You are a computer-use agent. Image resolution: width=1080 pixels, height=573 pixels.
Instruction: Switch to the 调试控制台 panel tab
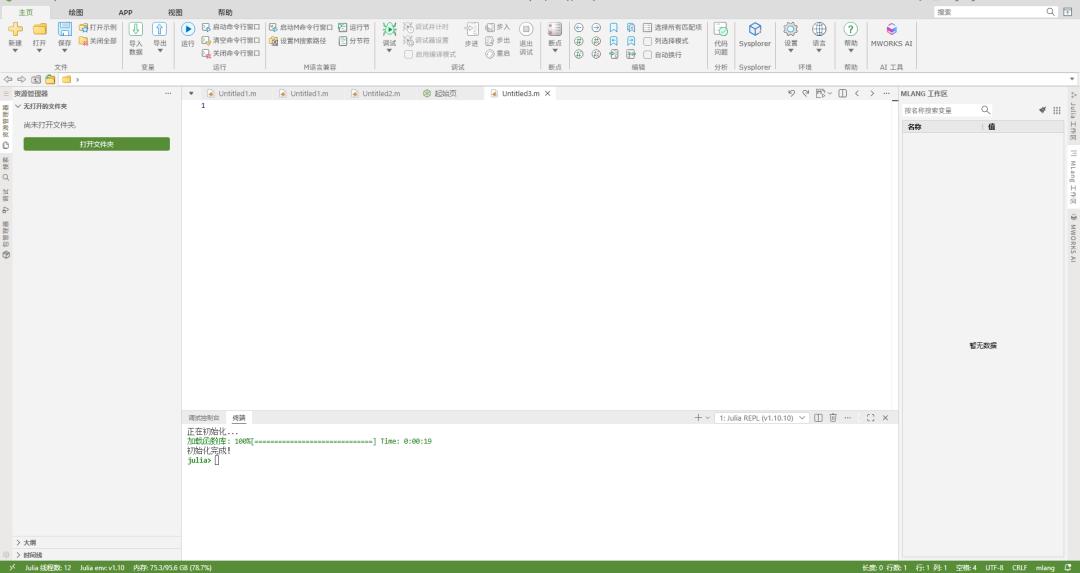(x=204, y=418)
